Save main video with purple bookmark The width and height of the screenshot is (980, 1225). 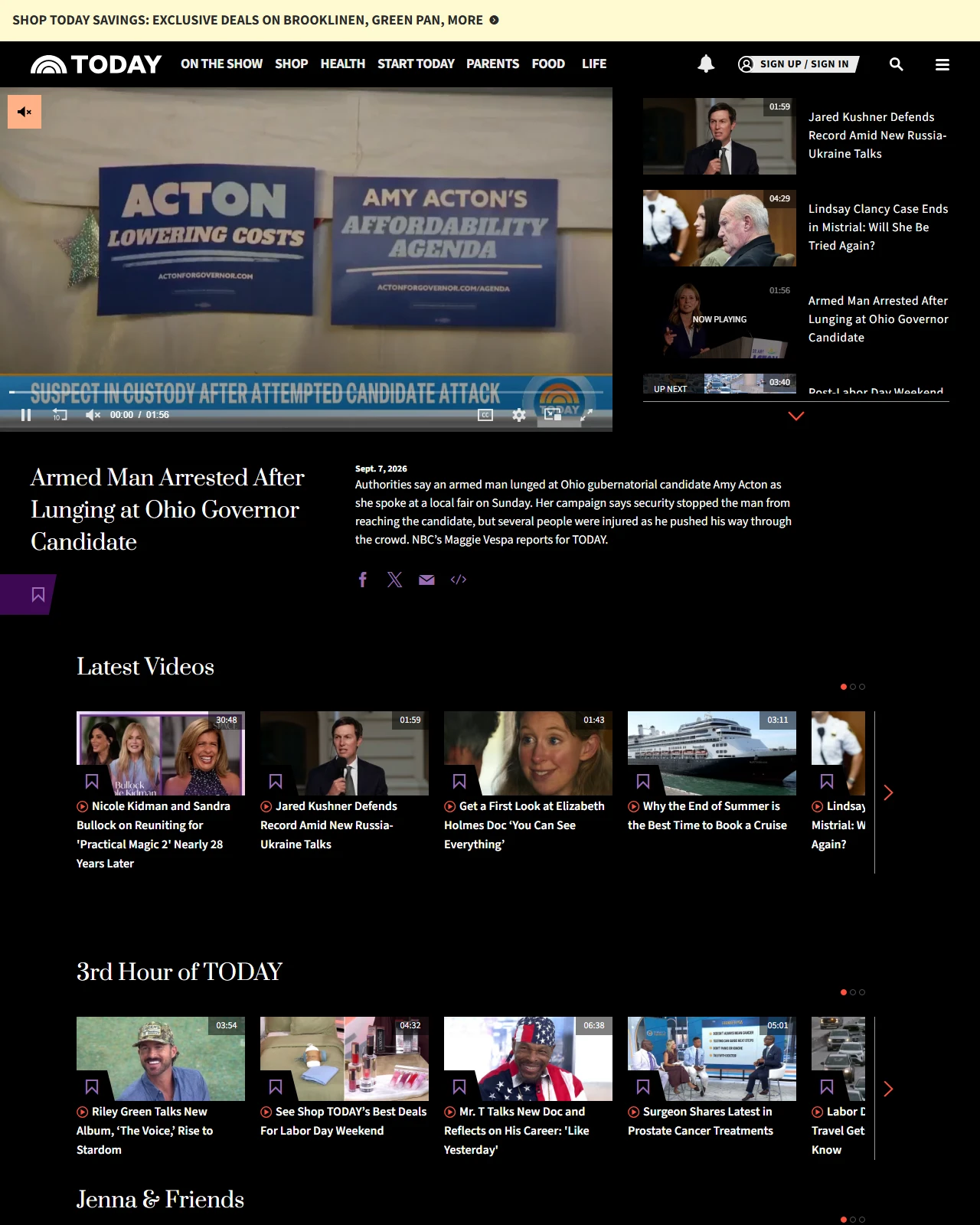pyautogui.click(x=38, y=595)
